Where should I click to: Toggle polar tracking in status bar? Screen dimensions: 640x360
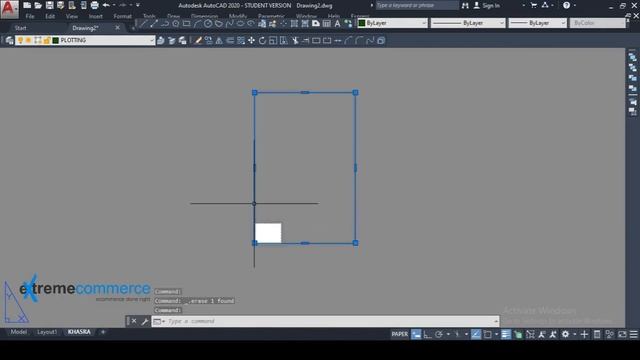coord(439,334)
